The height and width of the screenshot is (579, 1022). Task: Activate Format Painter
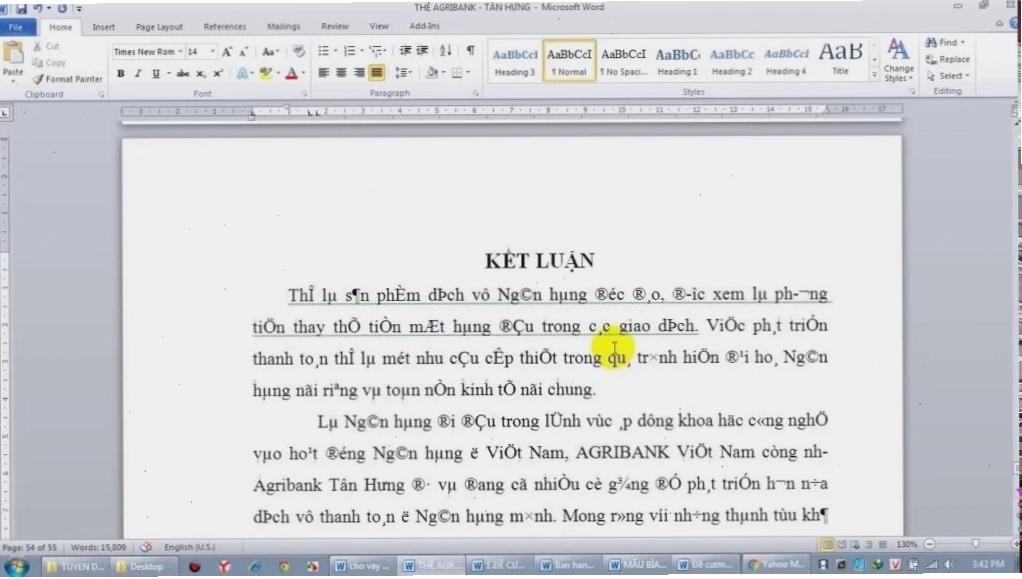click(x=68, y=79)
